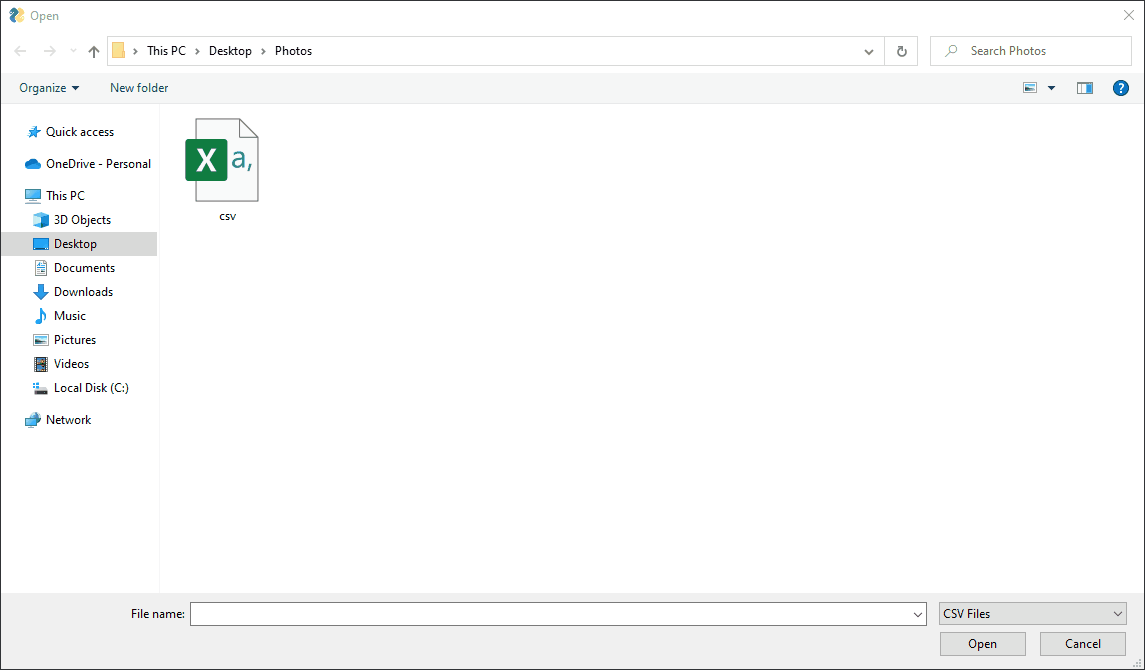The width and height of the screenshot is (1145, 670).
Task: Click New folder in toolbar
Action: click(139, 88)
